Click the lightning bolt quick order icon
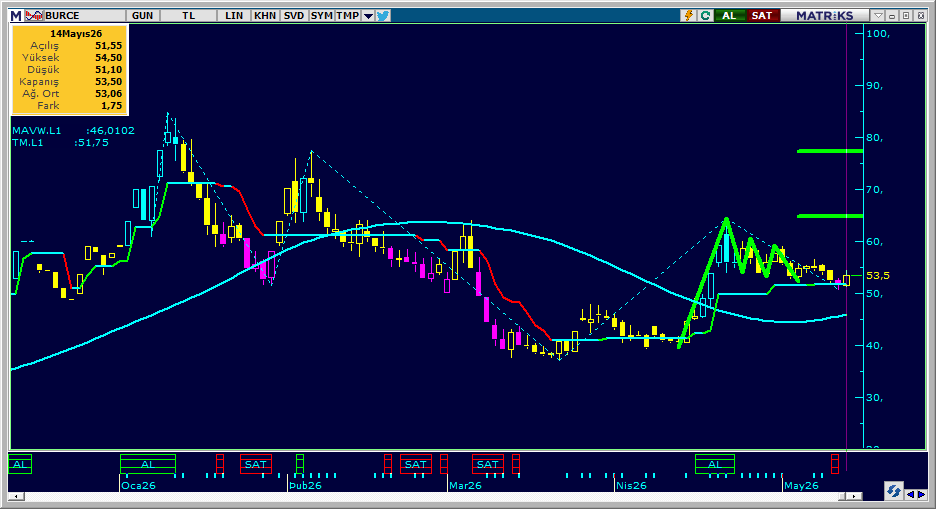 point(689,16)
